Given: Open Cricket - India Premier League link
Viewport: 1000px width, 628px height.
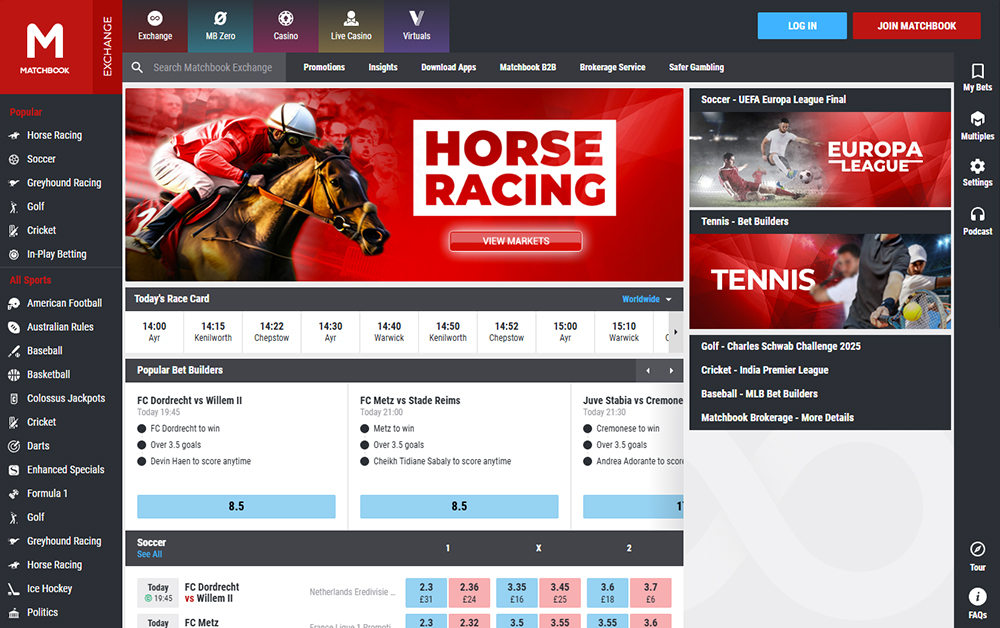Looking at the screenshot, I should pyautogui.click(x=765, y=370).
